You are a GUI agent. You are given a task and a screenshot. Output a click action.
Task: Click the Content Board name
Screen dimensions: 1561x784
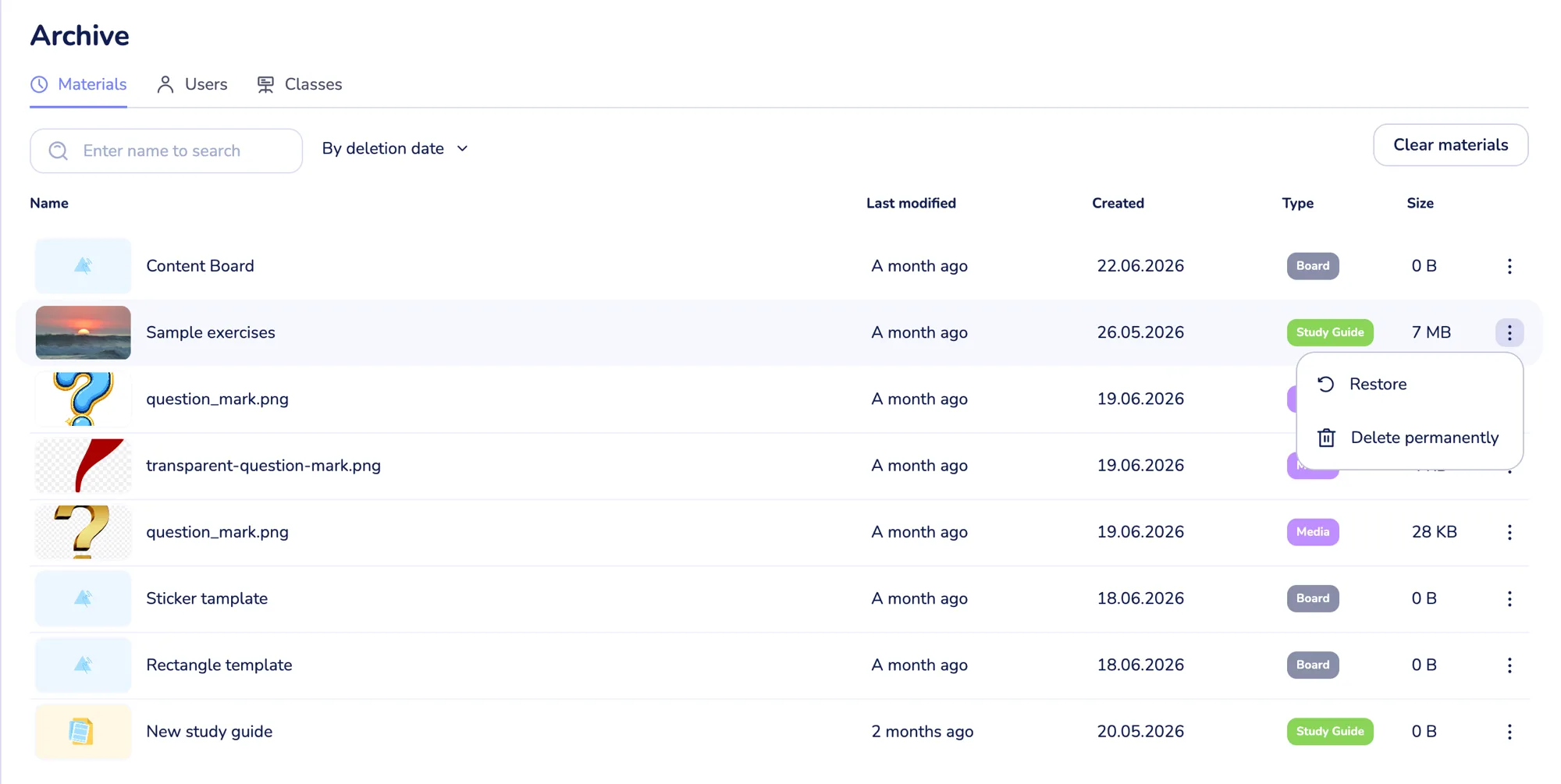200,266
